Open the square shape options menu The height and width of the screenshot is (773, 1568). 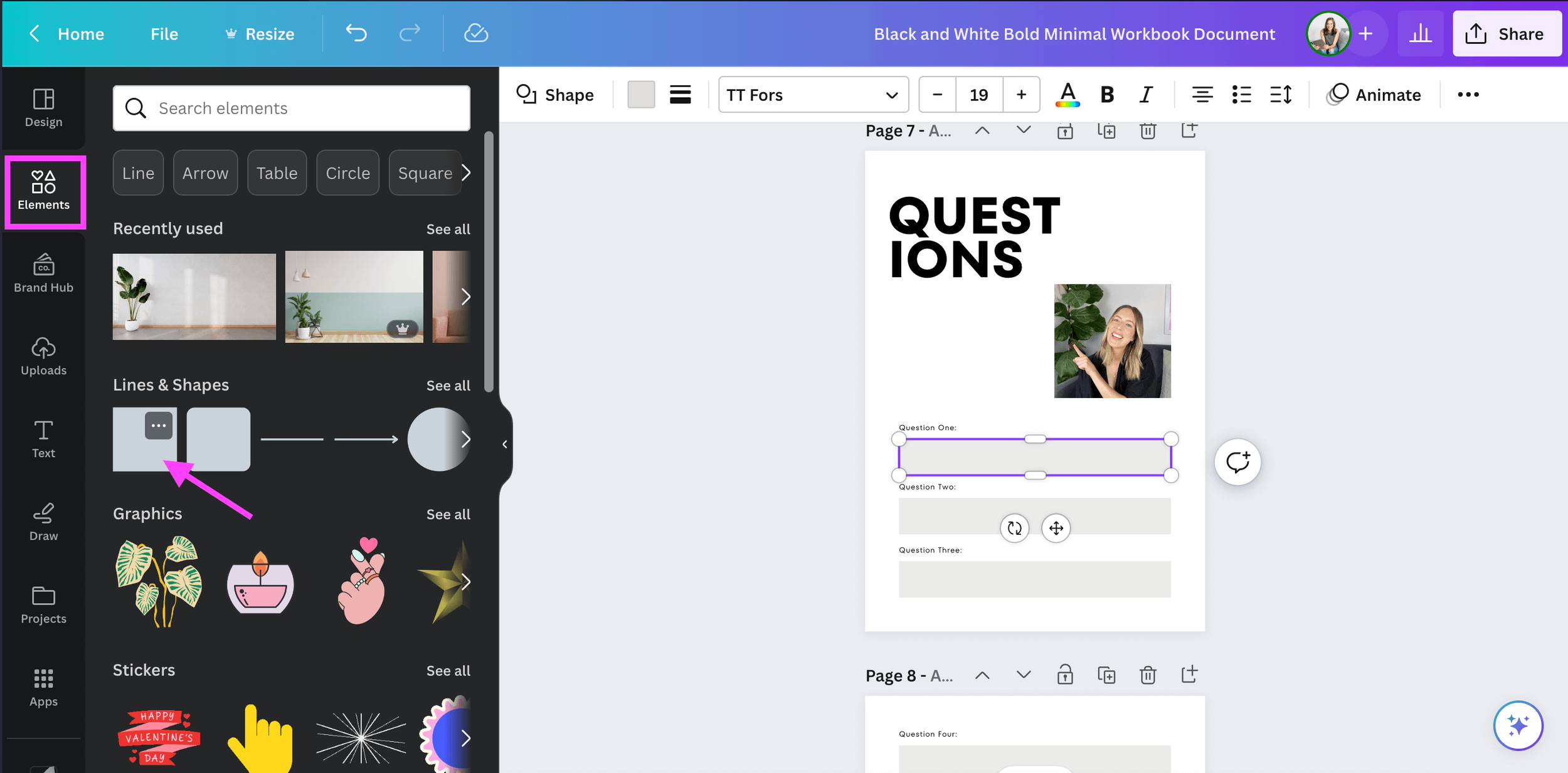[159, 426]
